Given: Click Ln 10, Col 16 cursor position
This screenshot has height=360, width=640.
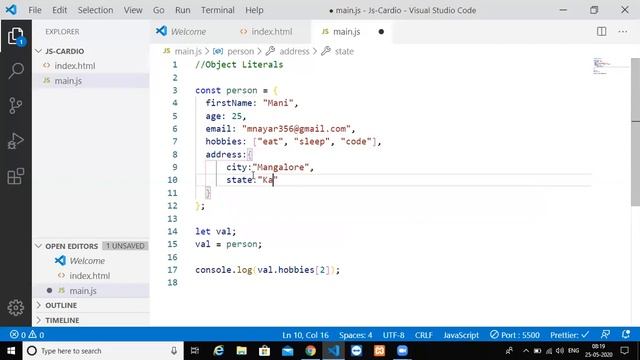Looking at the screenshot, I should pos(305,335).
